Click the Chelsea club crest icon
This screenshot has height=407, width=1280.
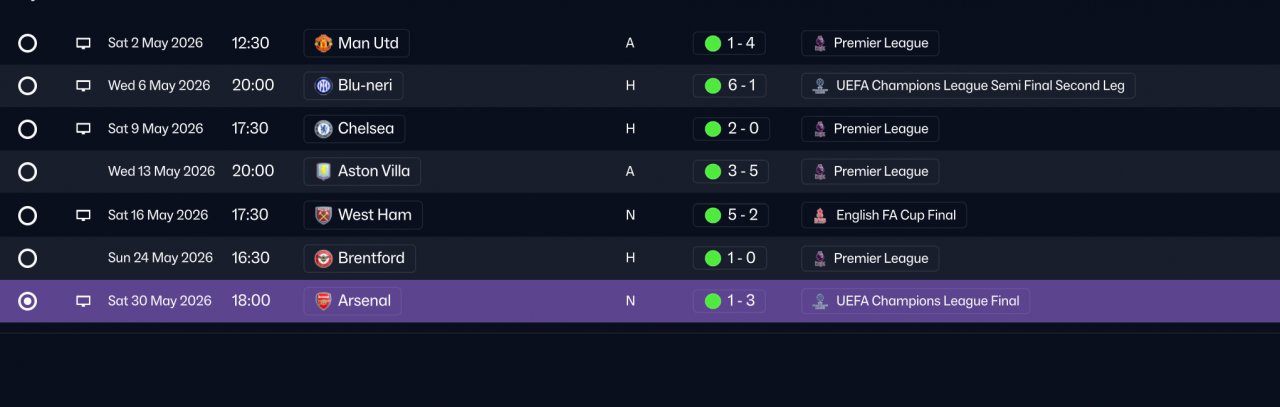(x=323, y=129)
